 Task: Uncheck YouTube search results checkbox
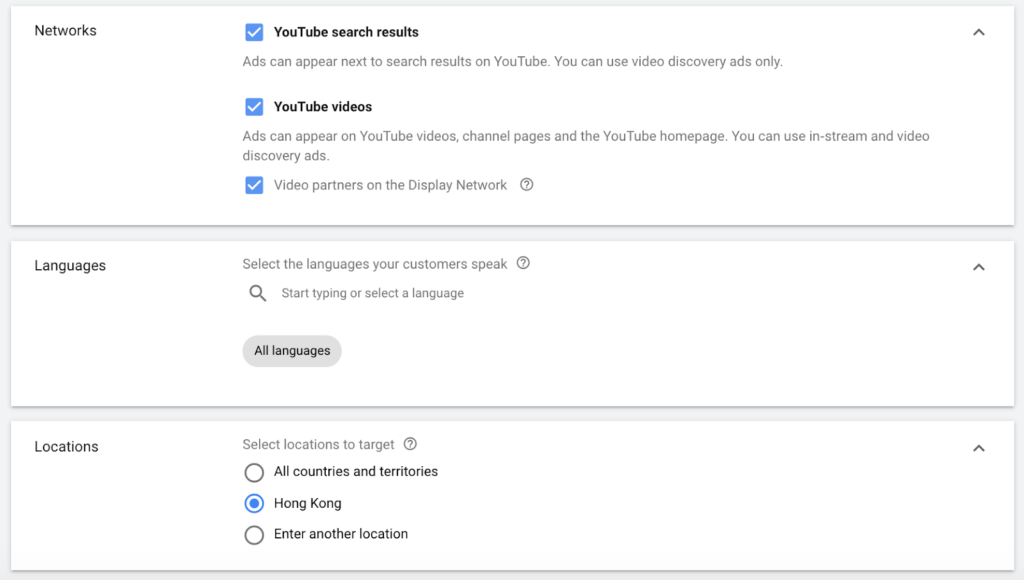pos(254,32)
